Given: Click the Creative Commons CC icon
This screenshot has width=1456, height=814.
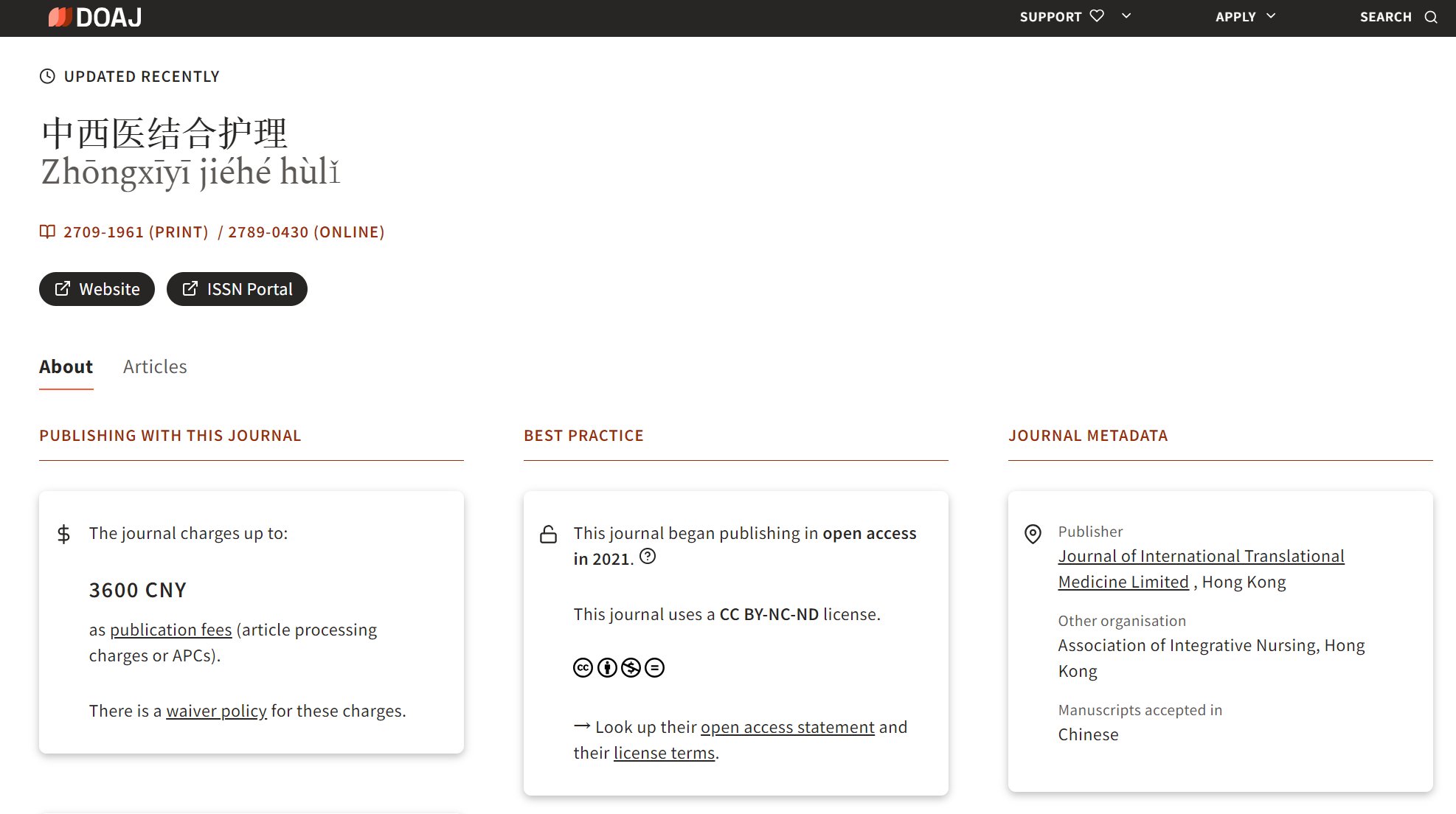Looking at the screenshot, I should 583,668.
